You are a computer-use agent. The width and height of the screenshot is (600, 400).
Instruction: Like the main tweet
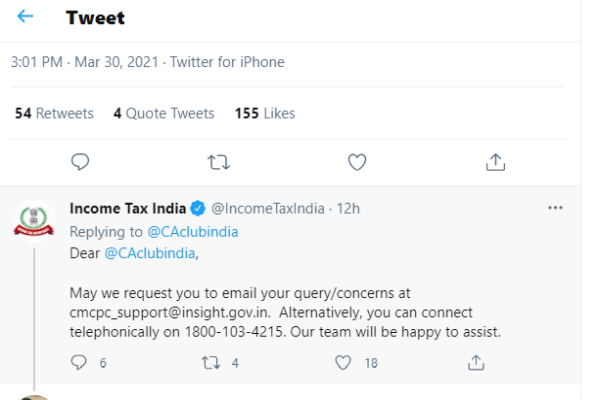click(x=356, y=161)
